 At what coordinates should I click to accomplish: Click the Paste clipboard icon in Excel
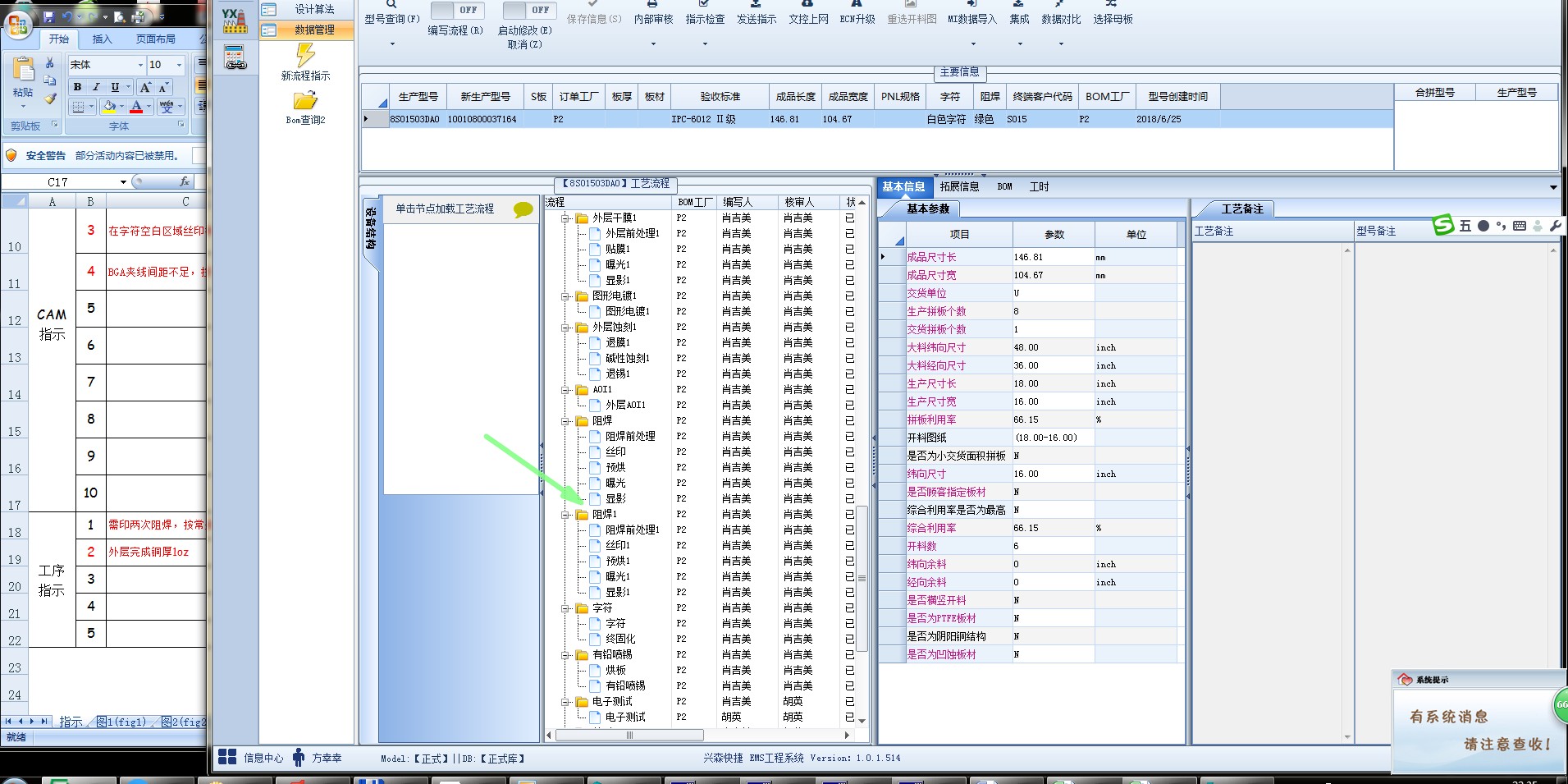[x=23, y=70]
